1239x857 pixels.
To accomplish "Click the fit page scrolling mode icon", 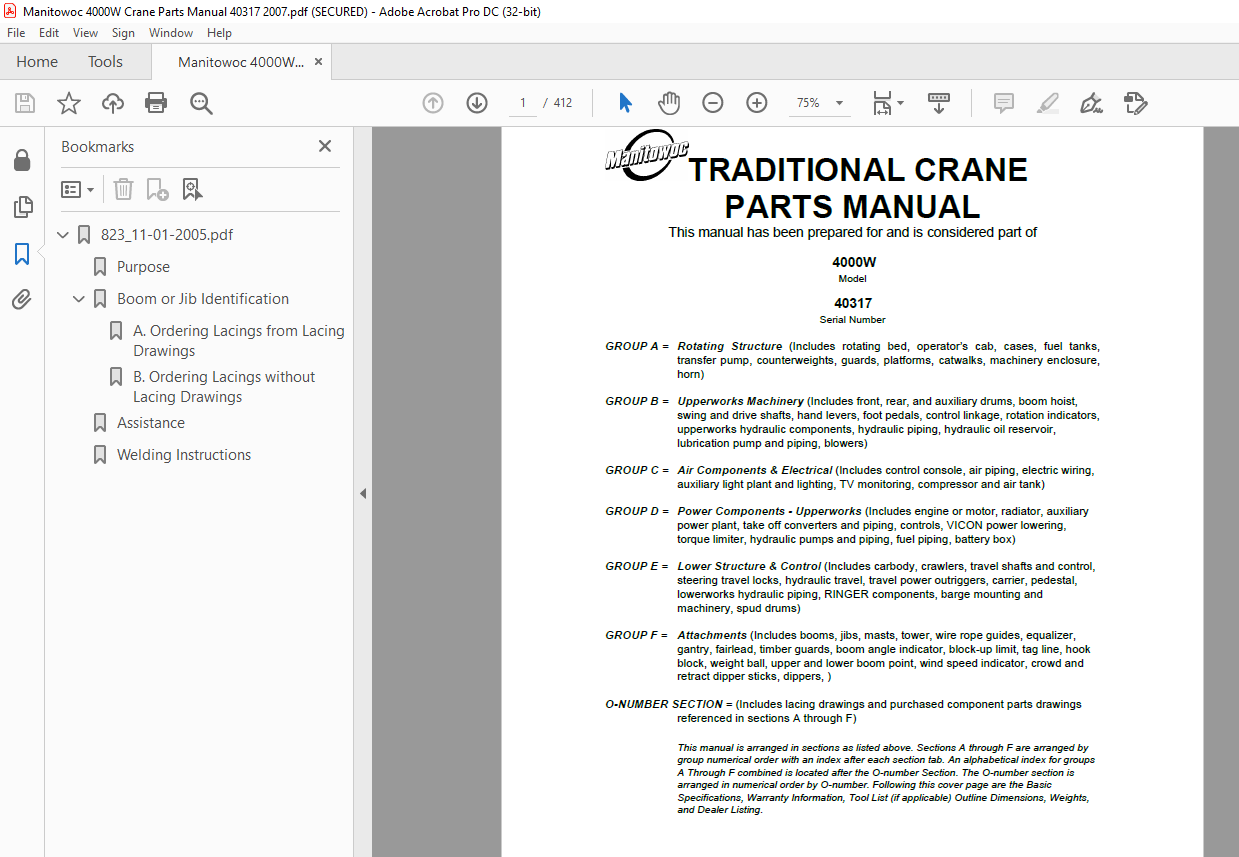I will (882, 103).
